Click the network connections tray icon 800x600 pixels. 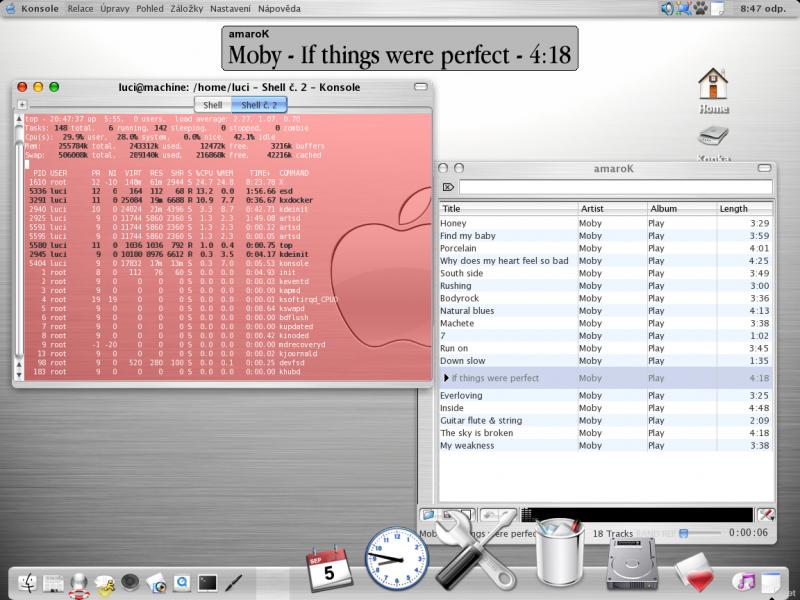click(x=684, y=9)
